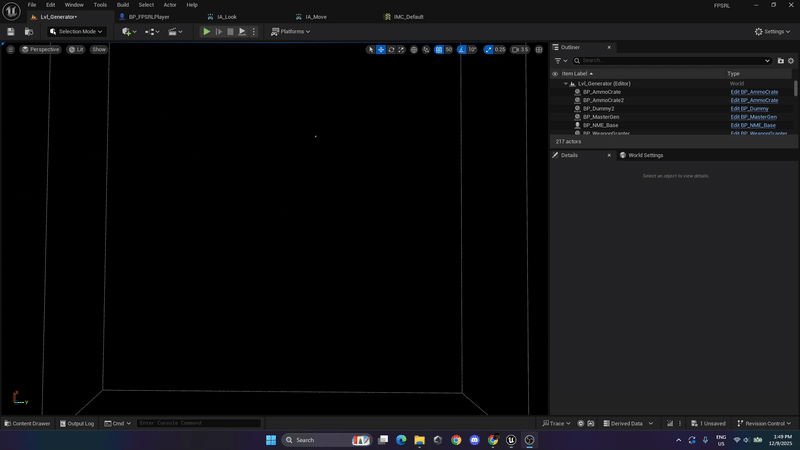Viewport: 800px width, 450px height.
Task: Open the cinematics clapperboard menu
Action: pyautogui.click(x=175, y=32)
